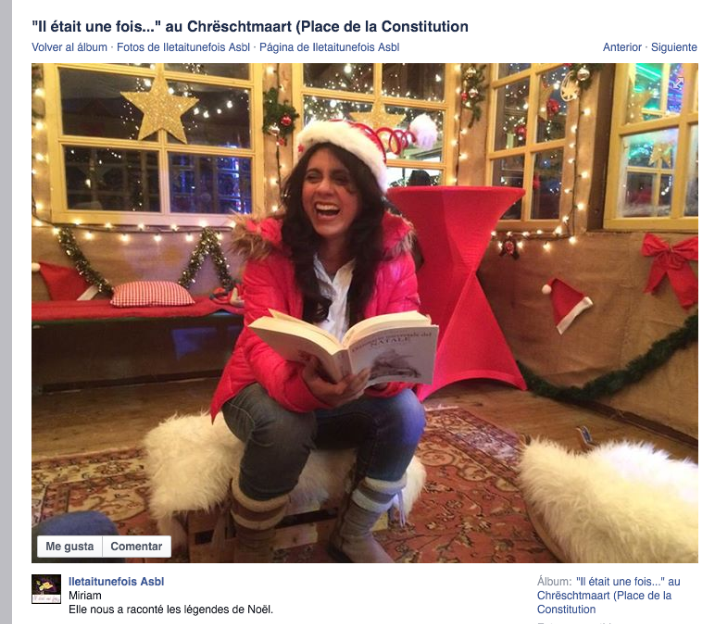Go to the Siguiente photo
The width and height of the screenshot is (701, 624).
[674, 47]
